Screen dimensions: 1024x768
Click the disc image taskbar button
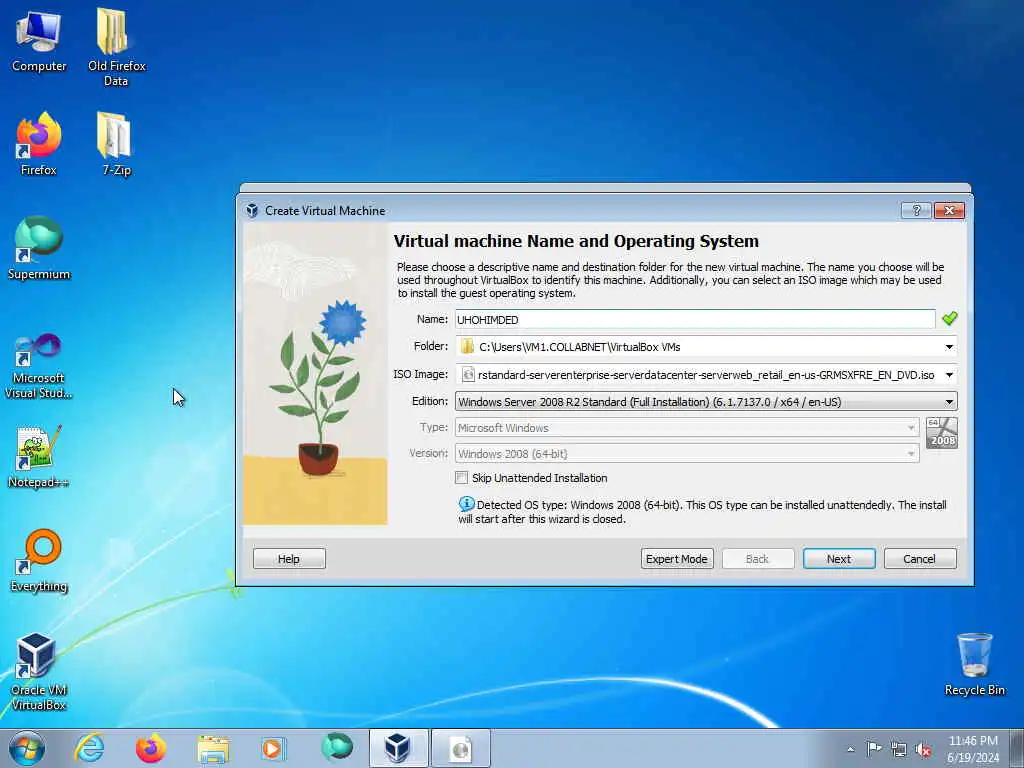[x=460, y=748]
